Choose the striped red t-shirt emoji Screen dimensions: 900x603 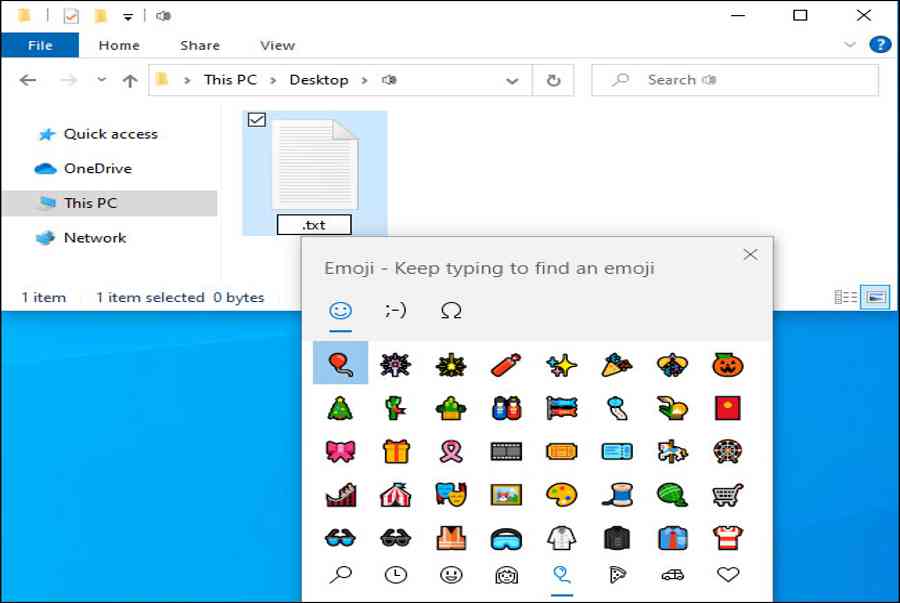[728, 538]
